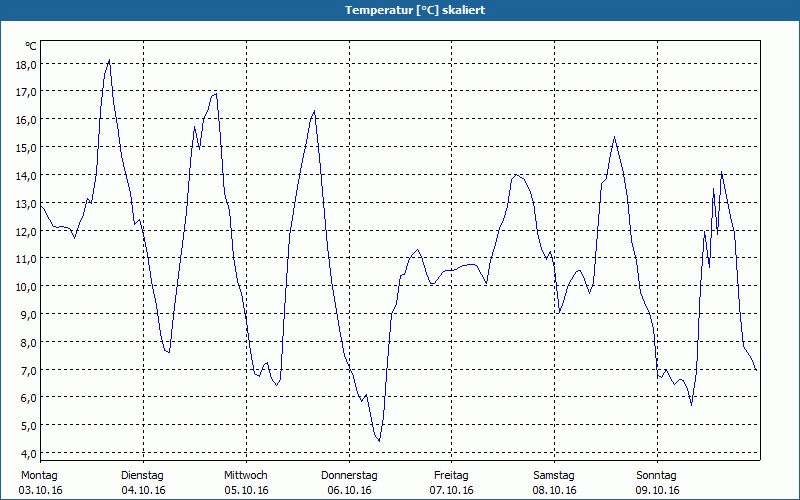Image resolution: width=800 pixels, height=500 pixels.
Task: Select the 11,0 axis label
Action: (x=26, y=259)
